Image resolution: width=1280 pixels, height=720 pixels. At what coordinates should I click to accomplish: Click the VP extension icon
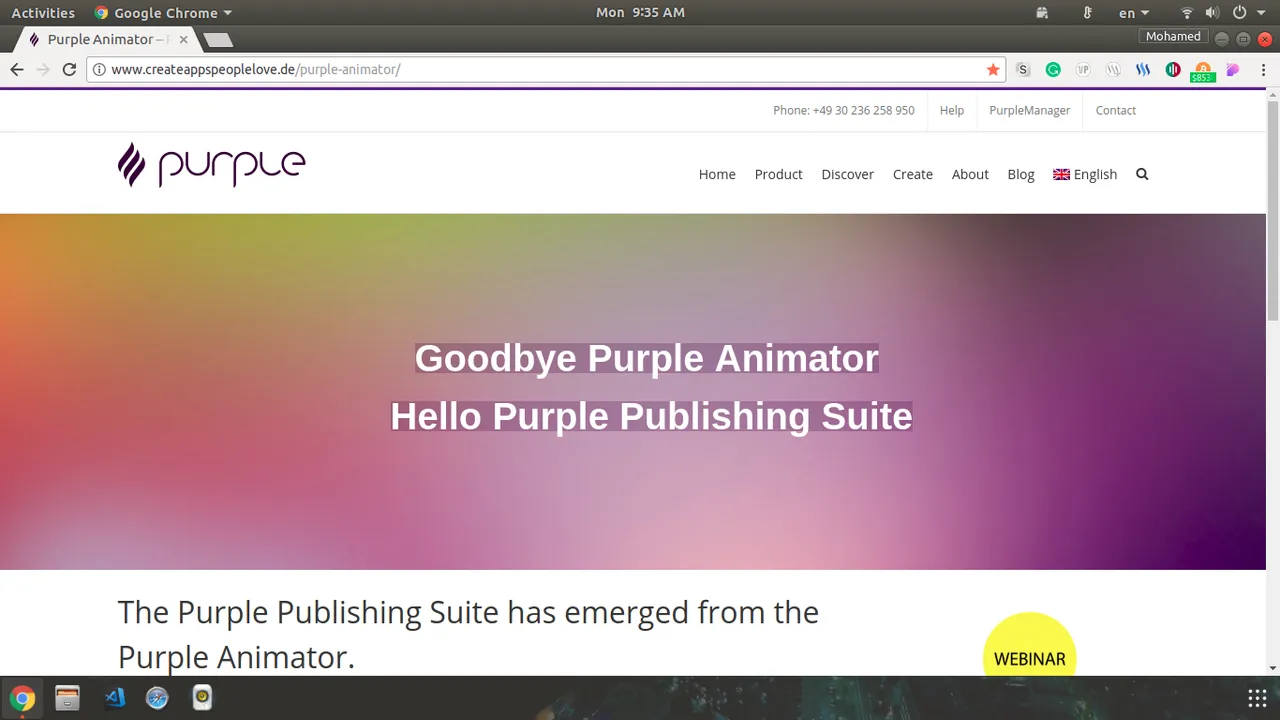(x=1083, y=69)
